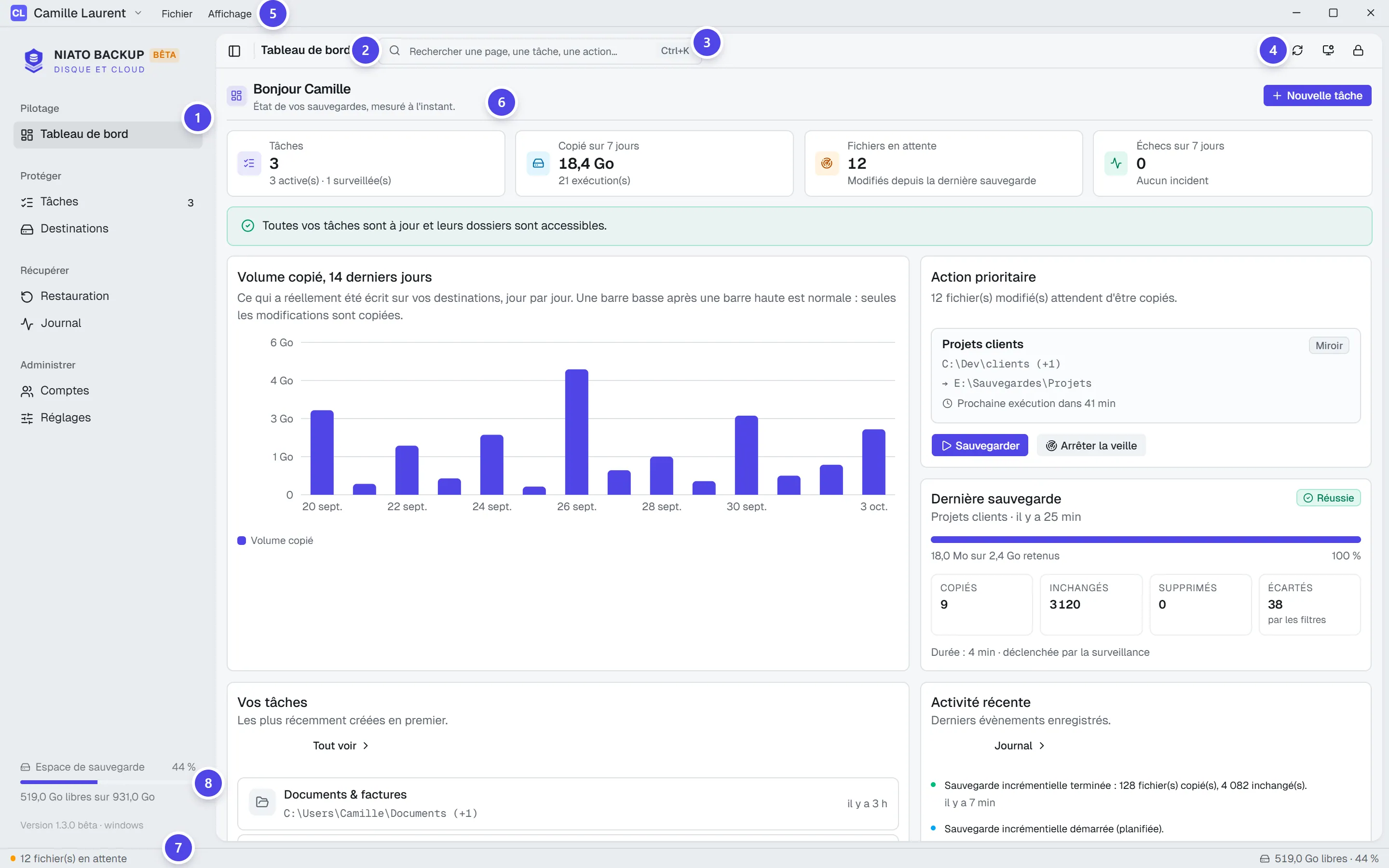This screenshot has height=868, width=1389.
Task: Toggle the sidebar panel icon
Action: click(234, 51)
